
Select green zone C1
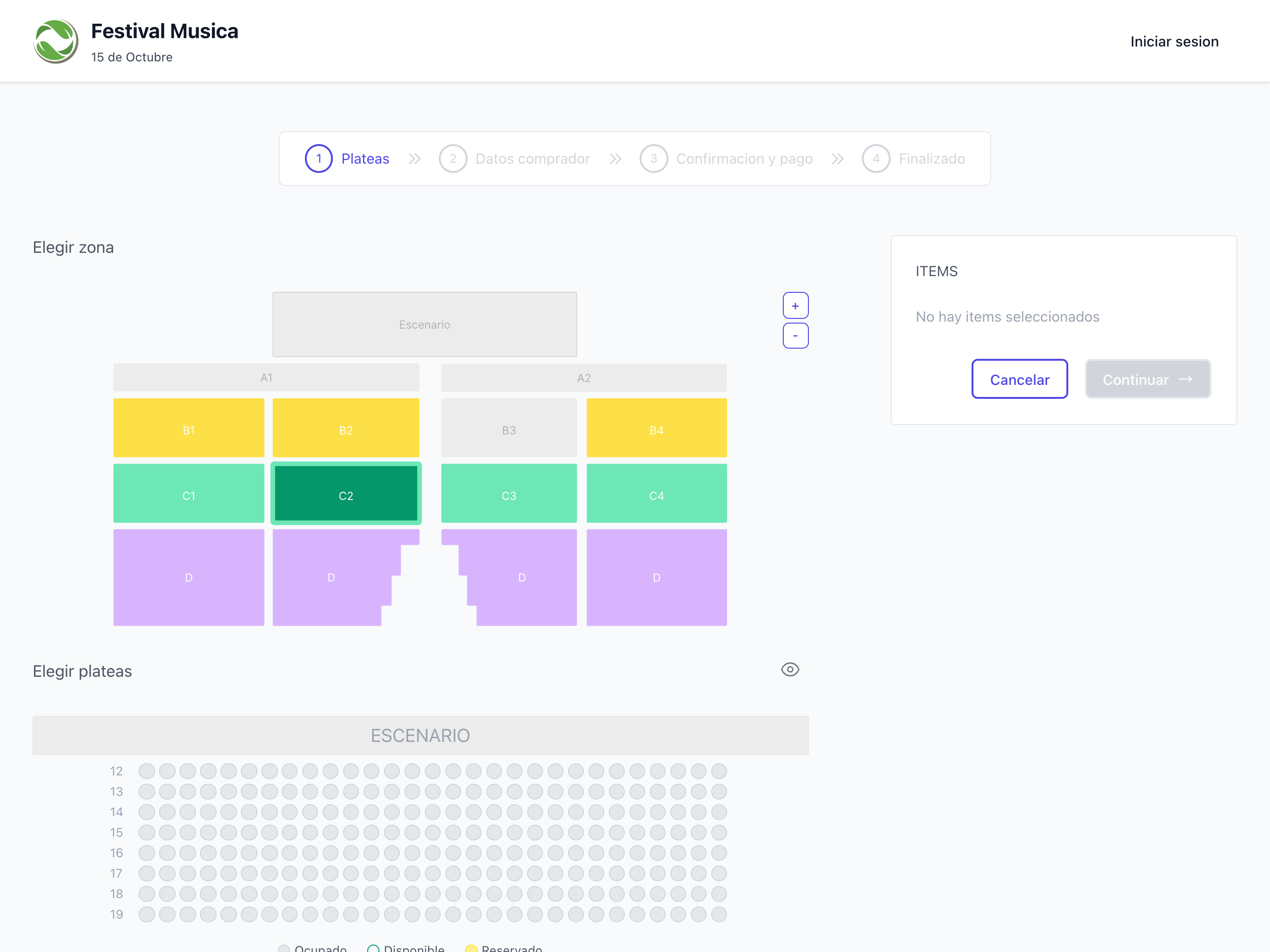pos(188,493)
